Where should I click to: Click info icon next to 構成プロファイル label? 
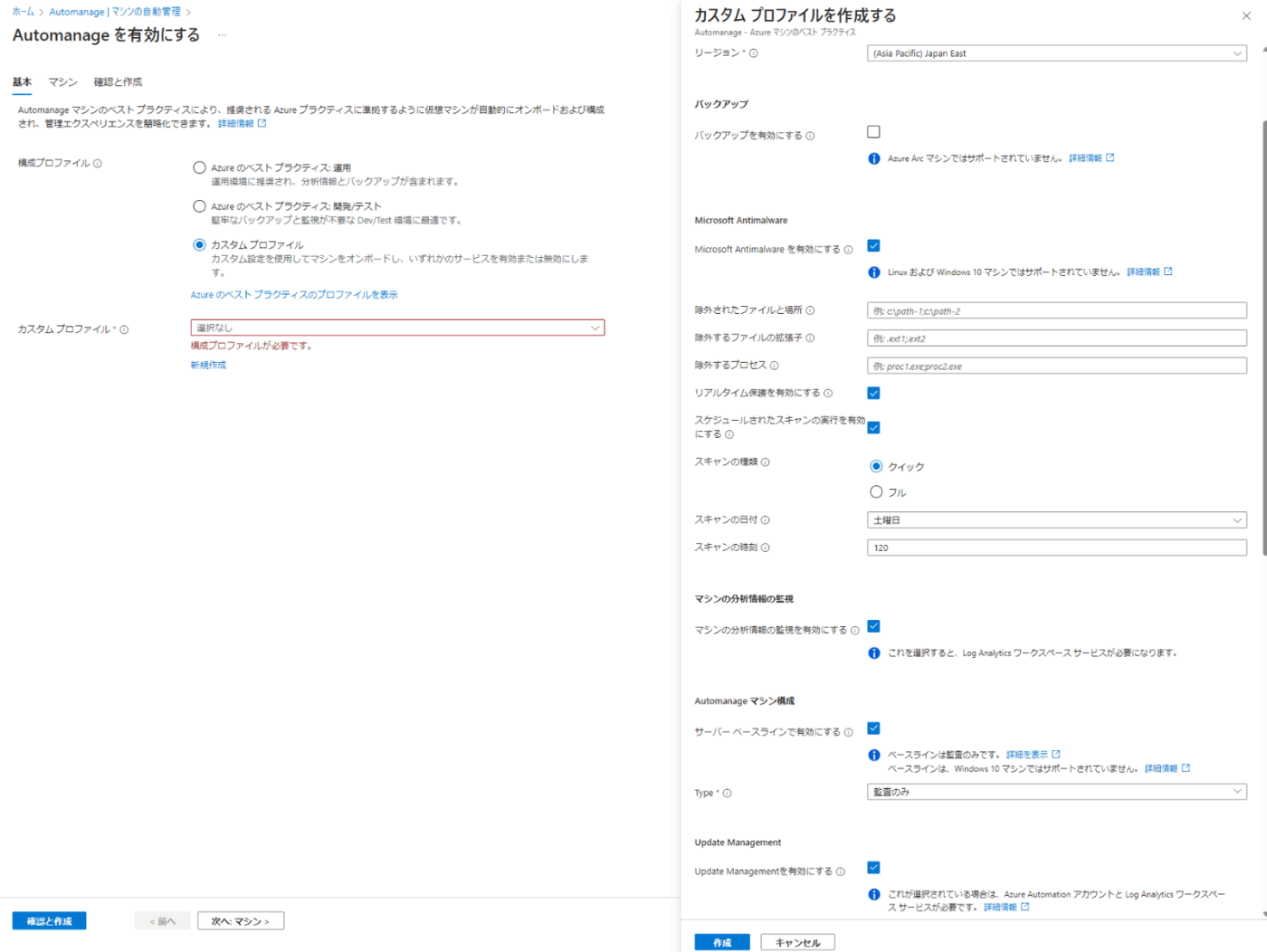tap(98, 164)
